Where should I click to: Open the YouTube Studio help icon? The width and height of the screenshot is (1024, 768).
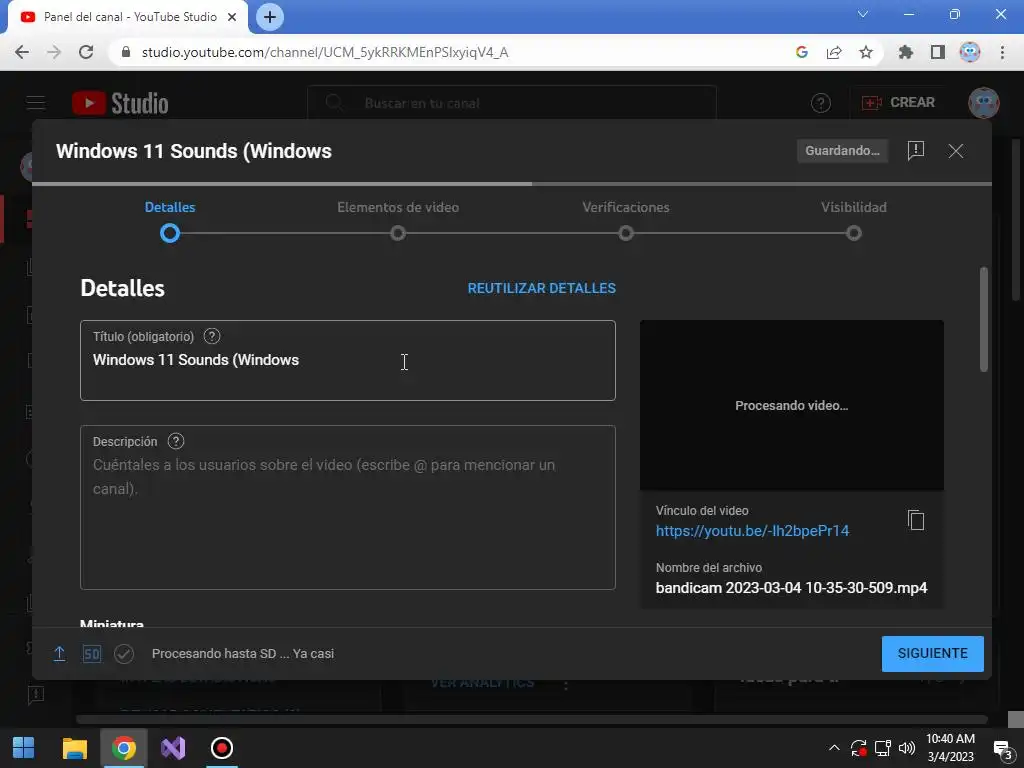tap(820, 103)
